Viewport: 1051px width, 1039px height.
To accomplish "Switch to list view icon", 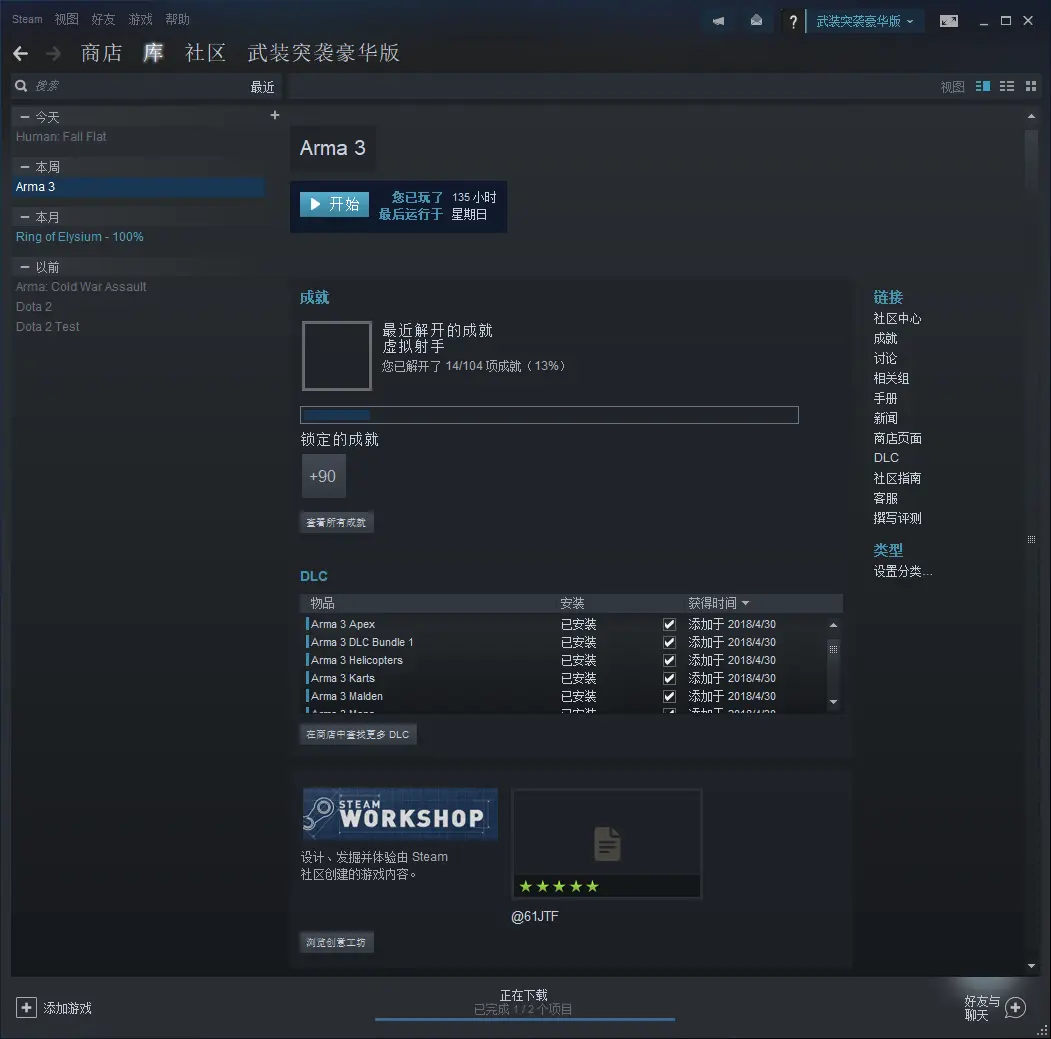I will [x=1007, y=86].
